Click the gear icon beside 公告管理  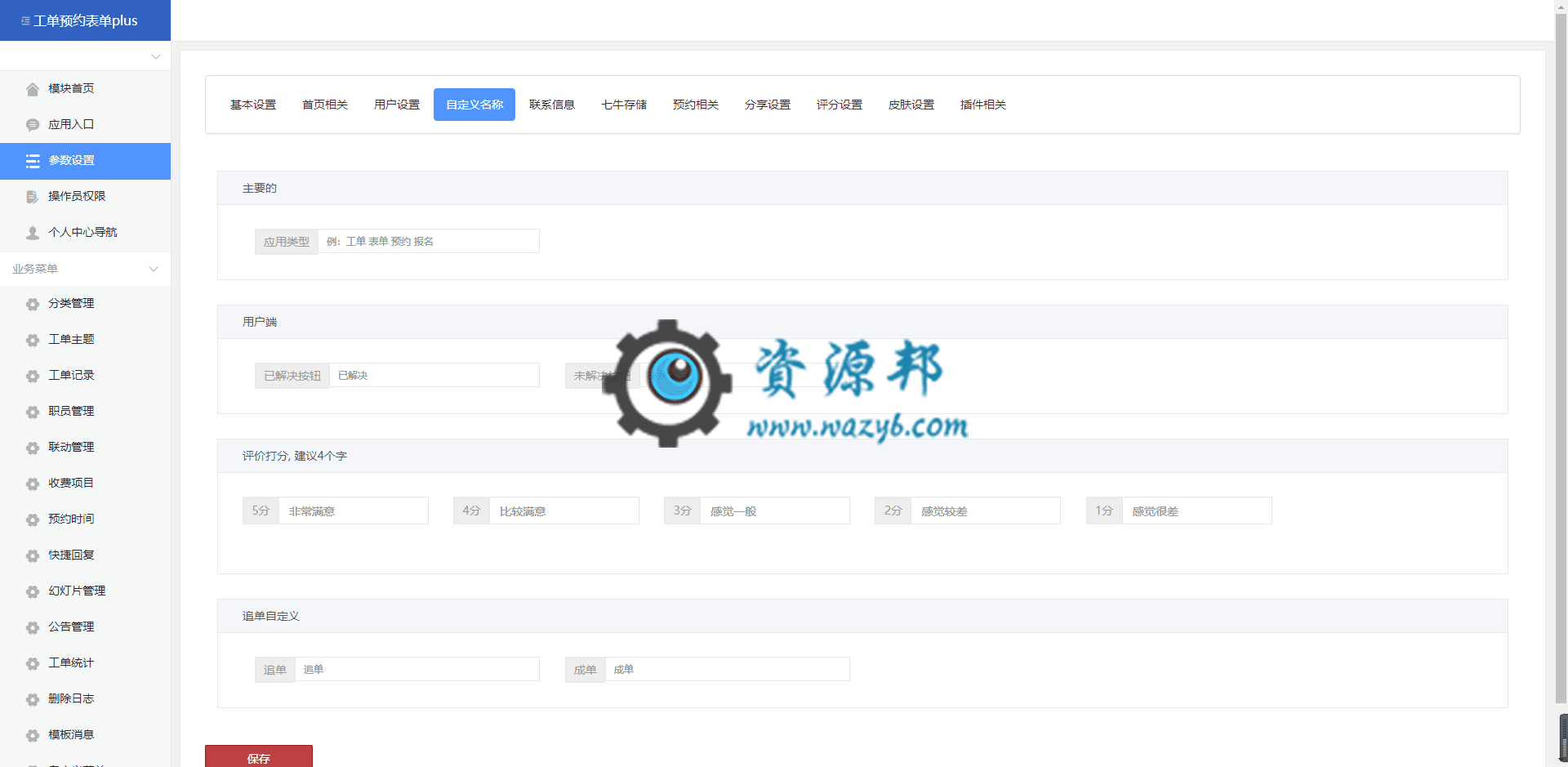tap(33, 627)
